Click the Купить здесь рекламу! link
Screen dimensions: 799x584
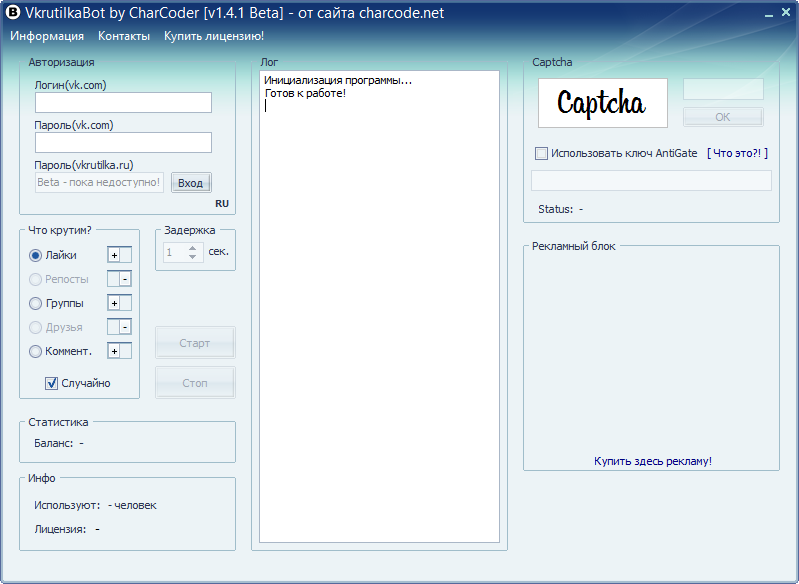pos(653,461)
